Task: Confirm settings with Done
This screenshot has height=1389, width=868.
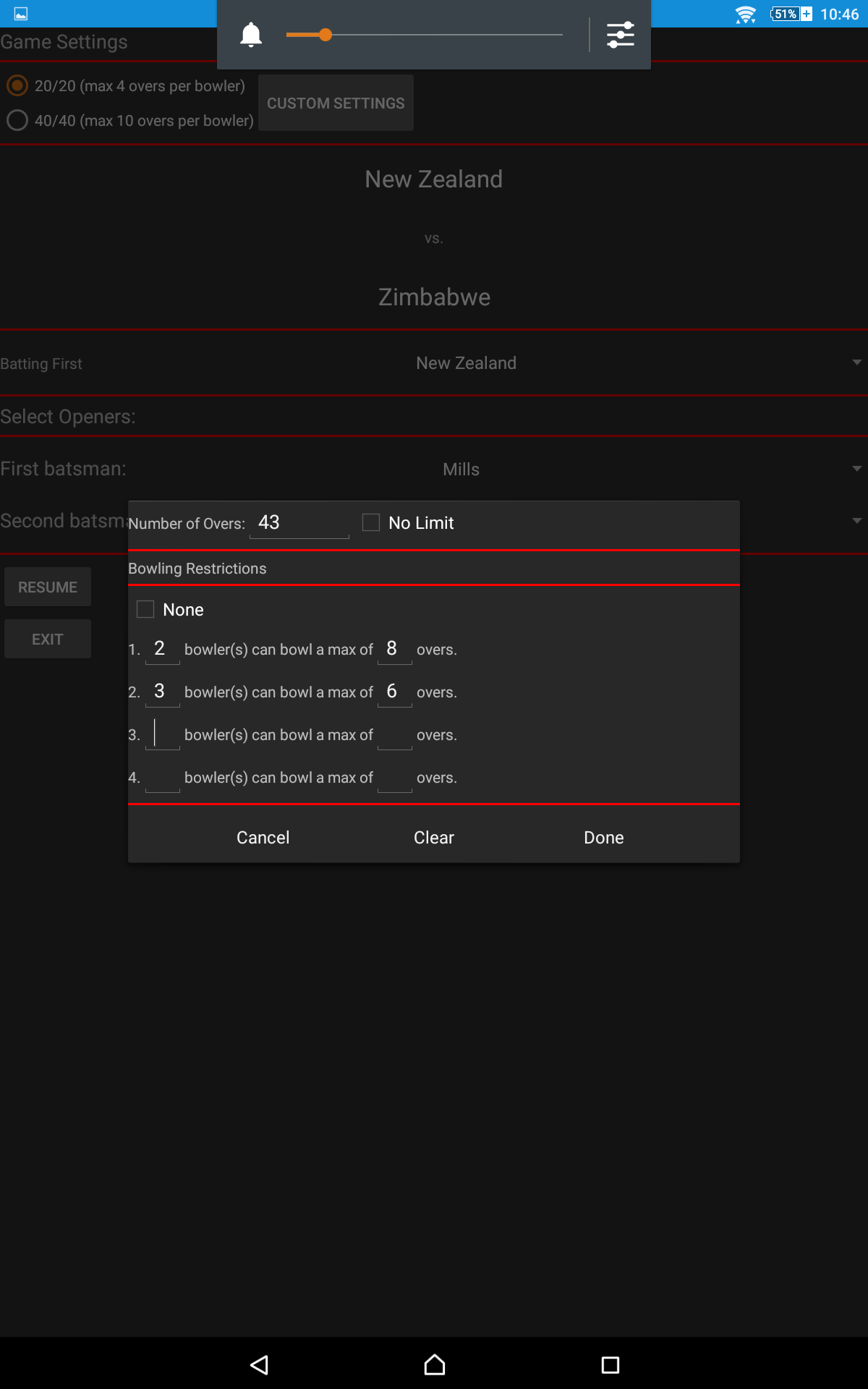Action: [604, 837]
